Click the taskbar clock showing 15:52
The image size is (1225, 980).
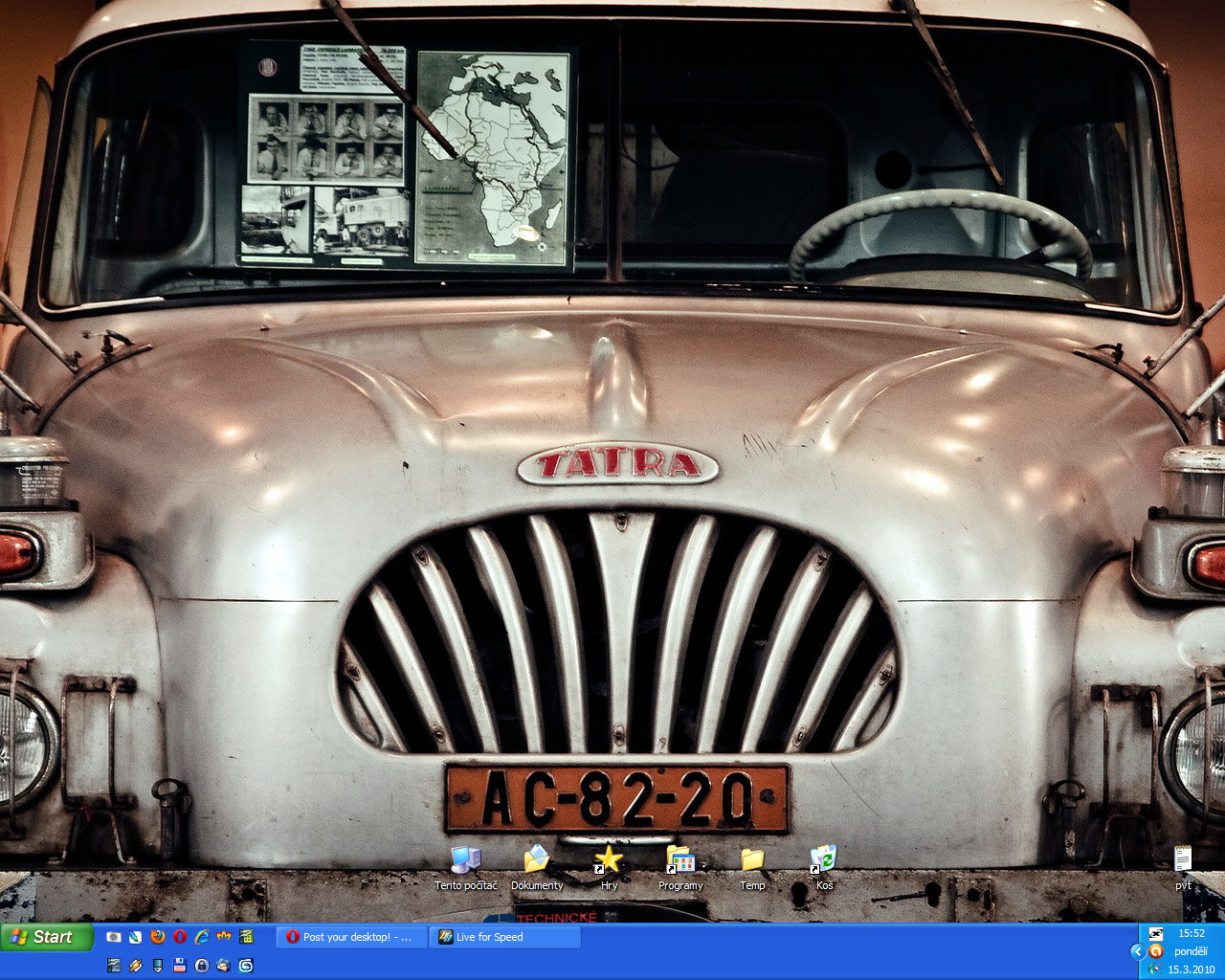point(1192,933)
